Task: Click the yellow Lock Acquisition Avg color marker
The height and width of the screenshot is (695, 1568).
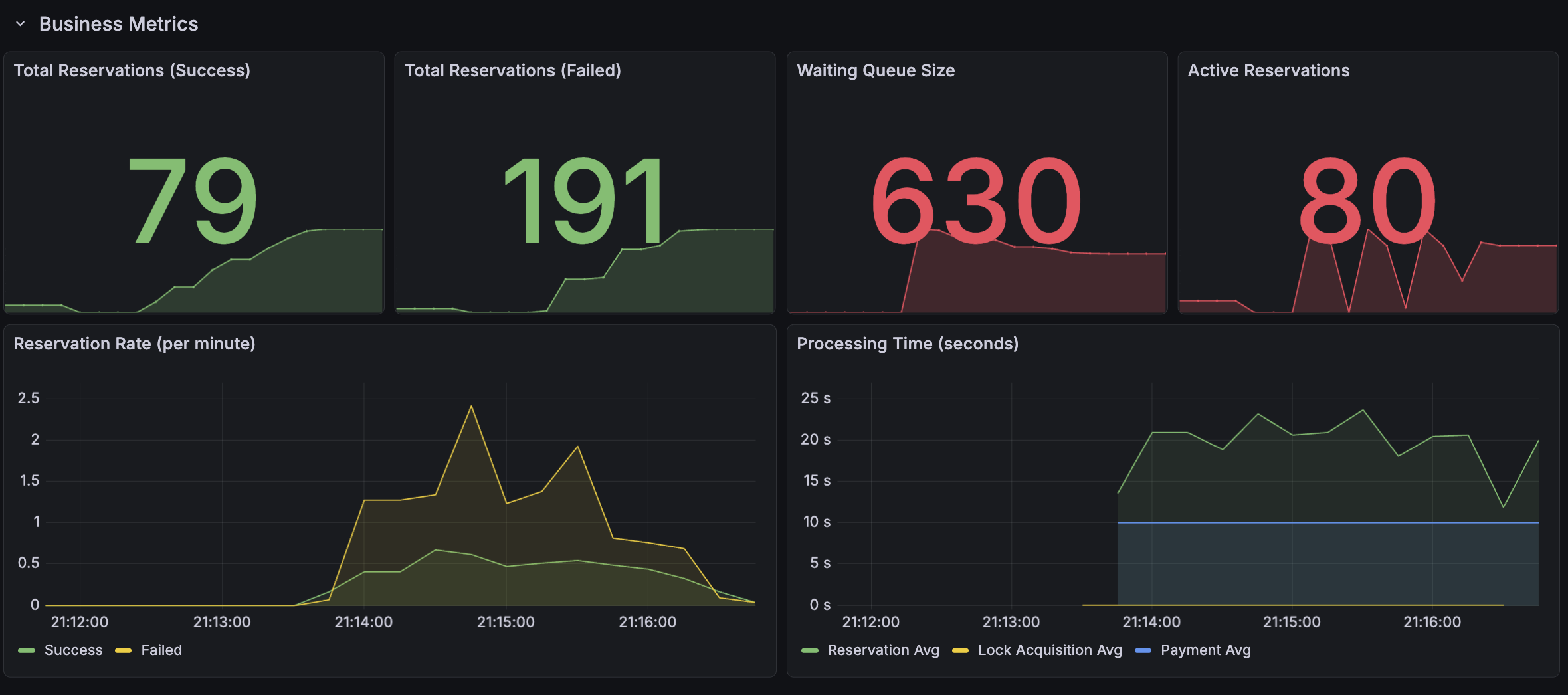Action: tap(960, 650)
